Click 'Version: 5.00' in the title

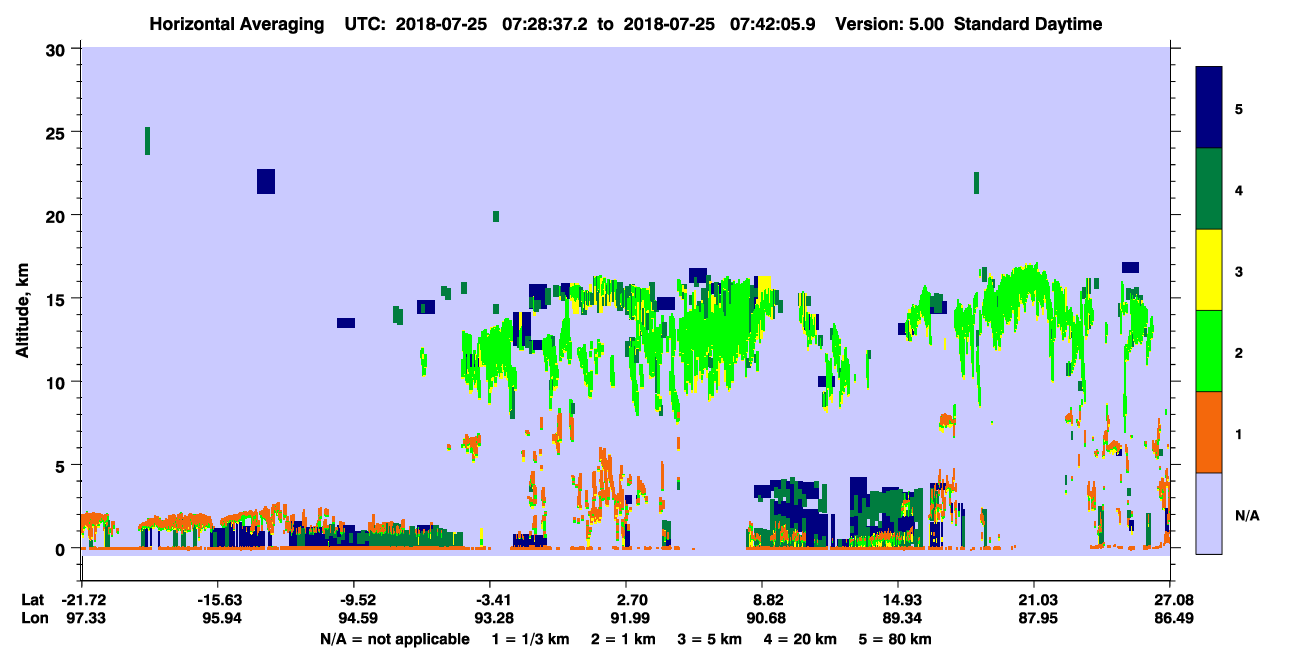(892, 24)
